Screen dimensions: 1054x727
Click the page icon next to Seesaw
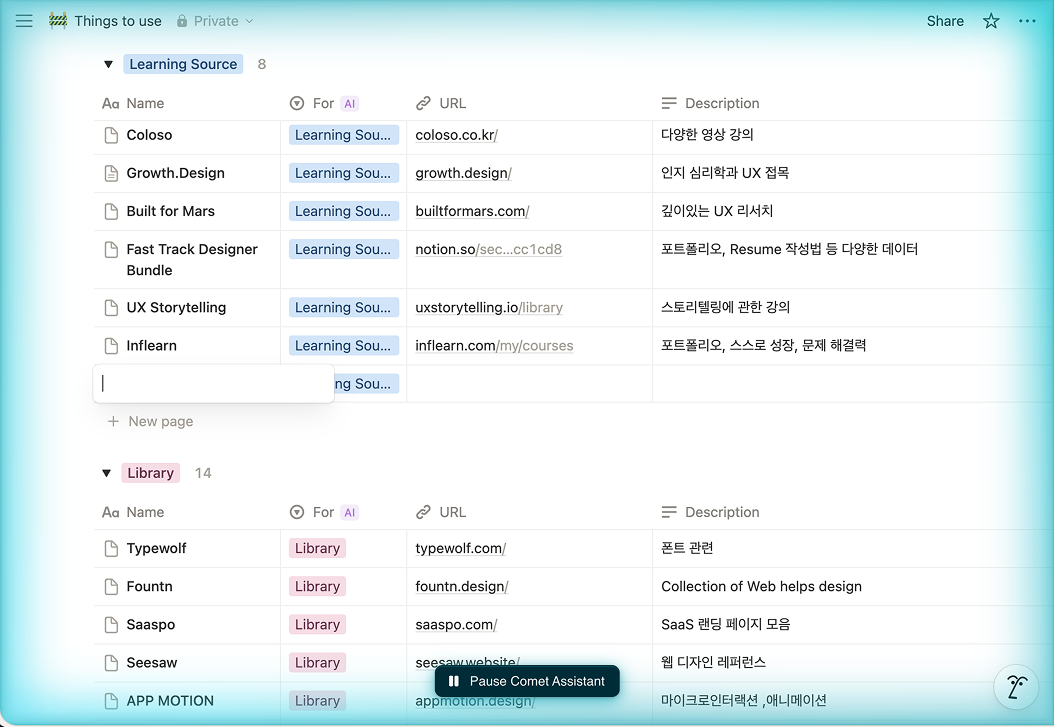112,663
